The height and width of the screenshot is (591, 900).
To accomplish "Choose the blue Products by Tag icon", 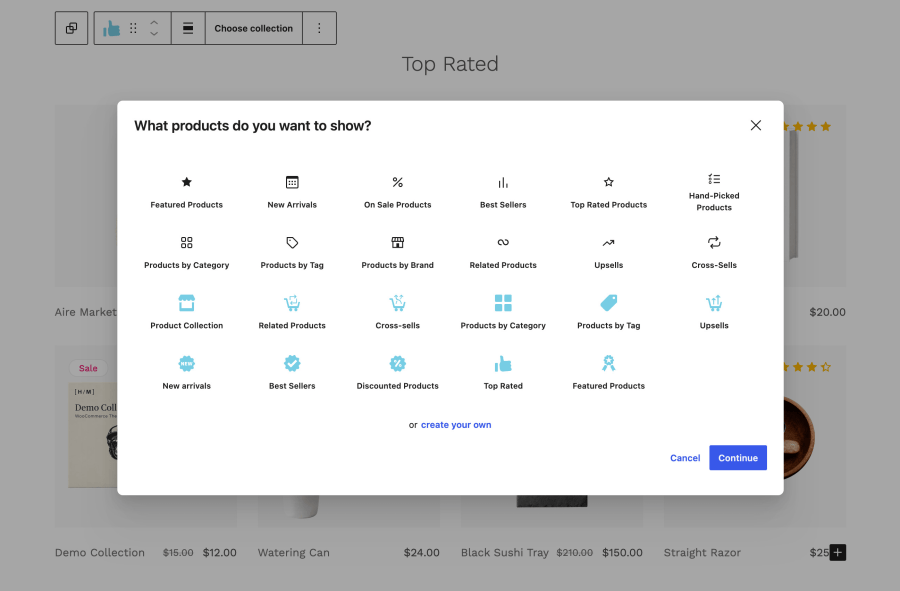I will tap(608, 302).
